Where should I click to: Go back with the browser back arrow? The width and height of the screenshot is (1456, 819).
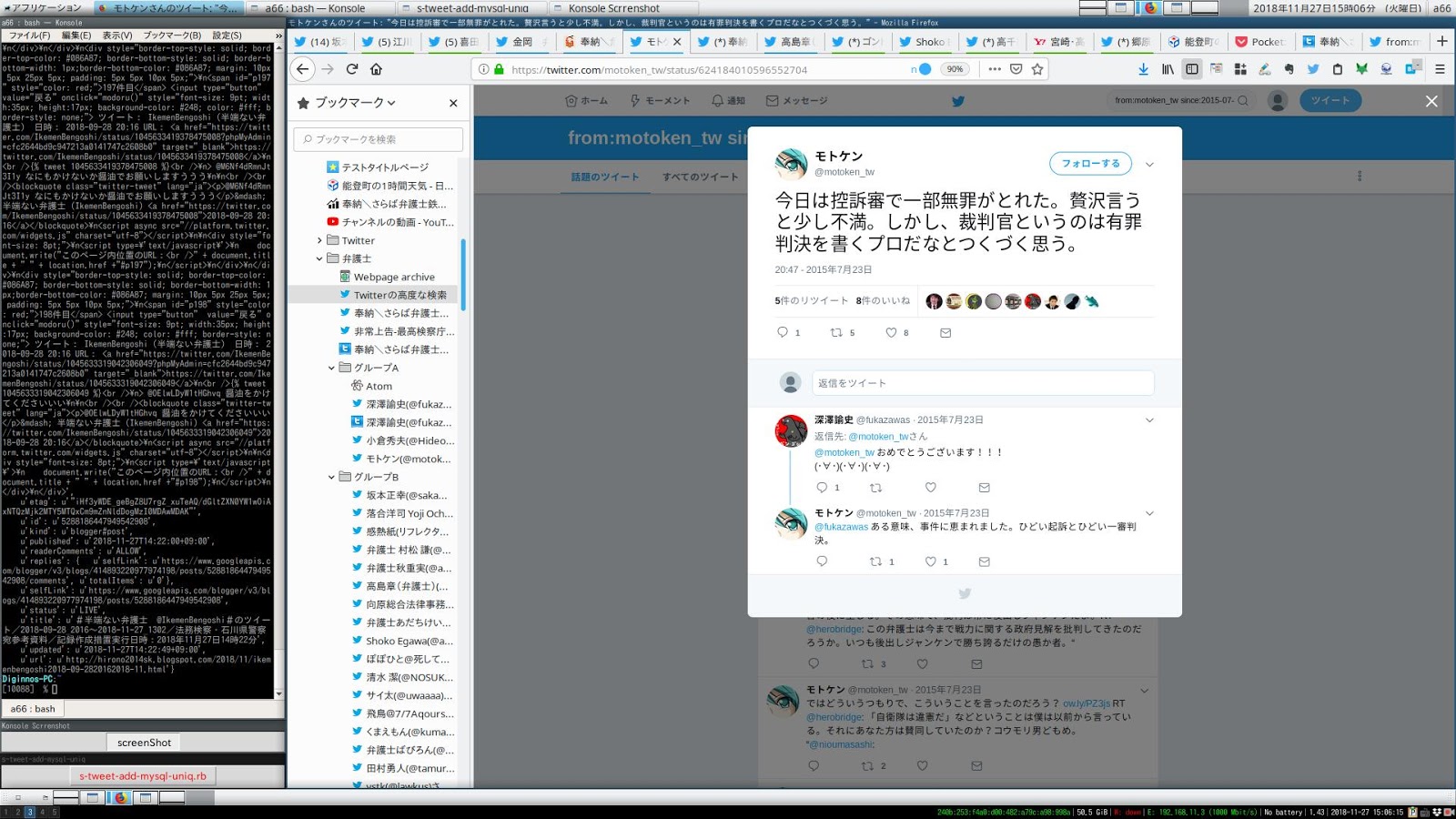coord(303,69)
